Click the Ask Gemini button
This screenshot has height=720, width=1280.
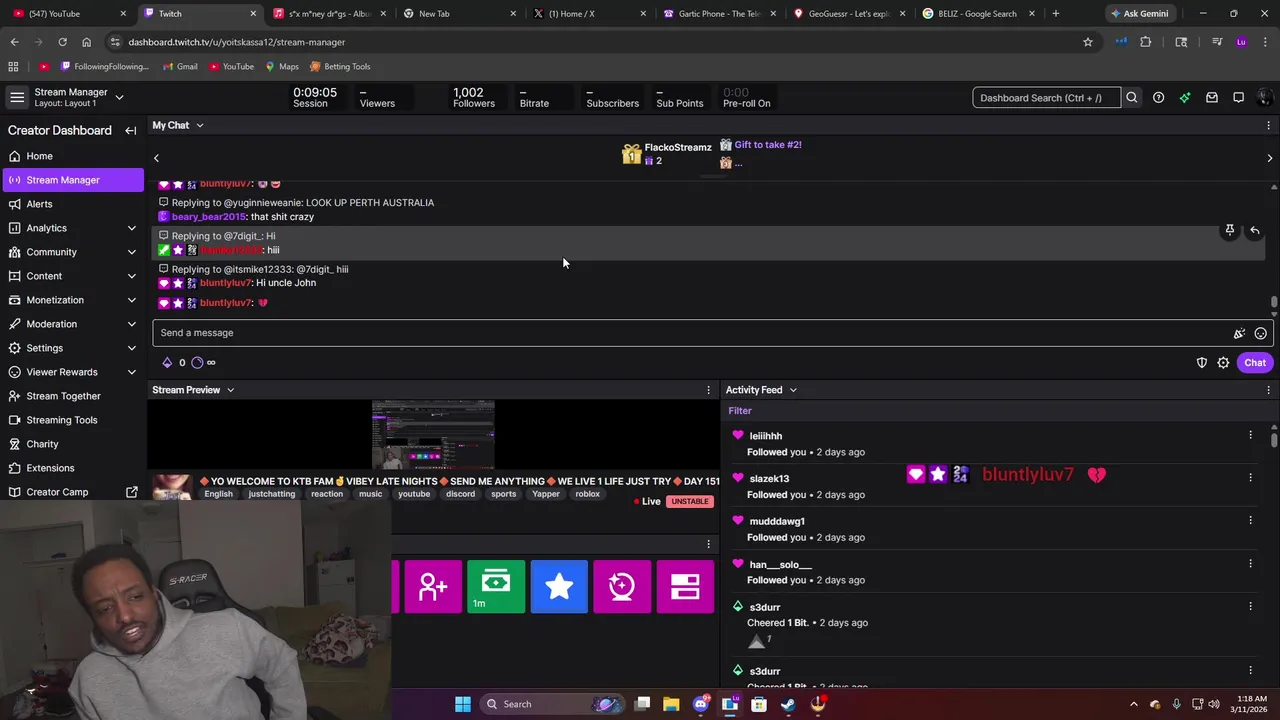coord(1139,13)
